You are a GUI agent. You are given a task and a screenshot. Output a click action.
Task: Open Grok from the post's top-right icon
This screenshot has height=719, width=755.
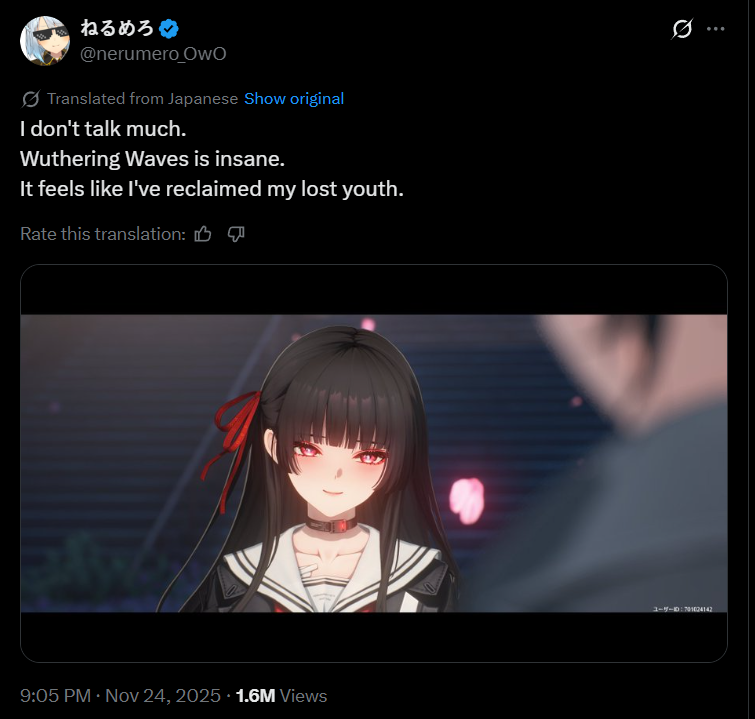tap(682, 29)
